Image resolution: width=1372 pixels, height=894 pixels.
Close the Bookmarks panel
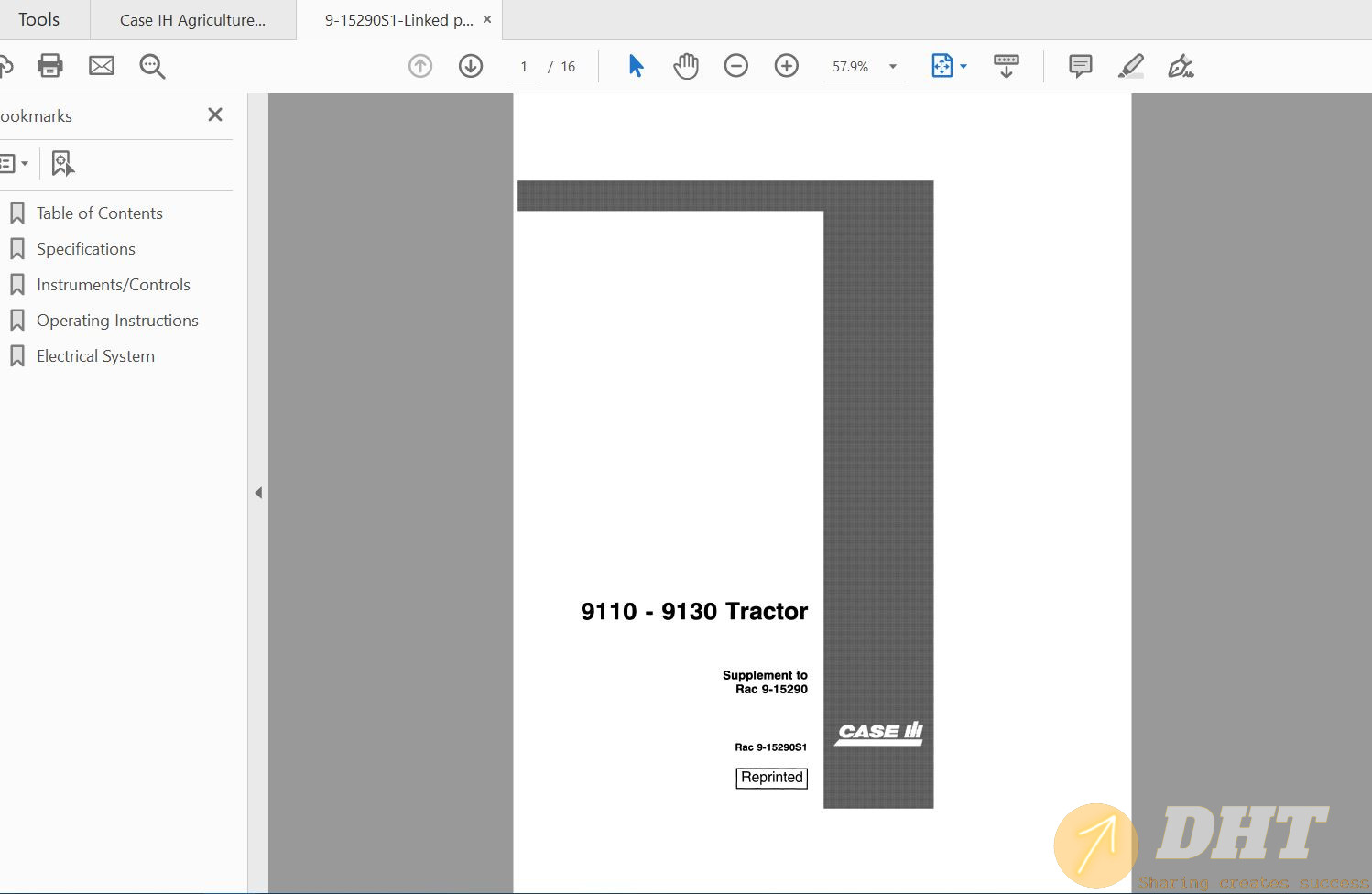(x=215, y=114)
